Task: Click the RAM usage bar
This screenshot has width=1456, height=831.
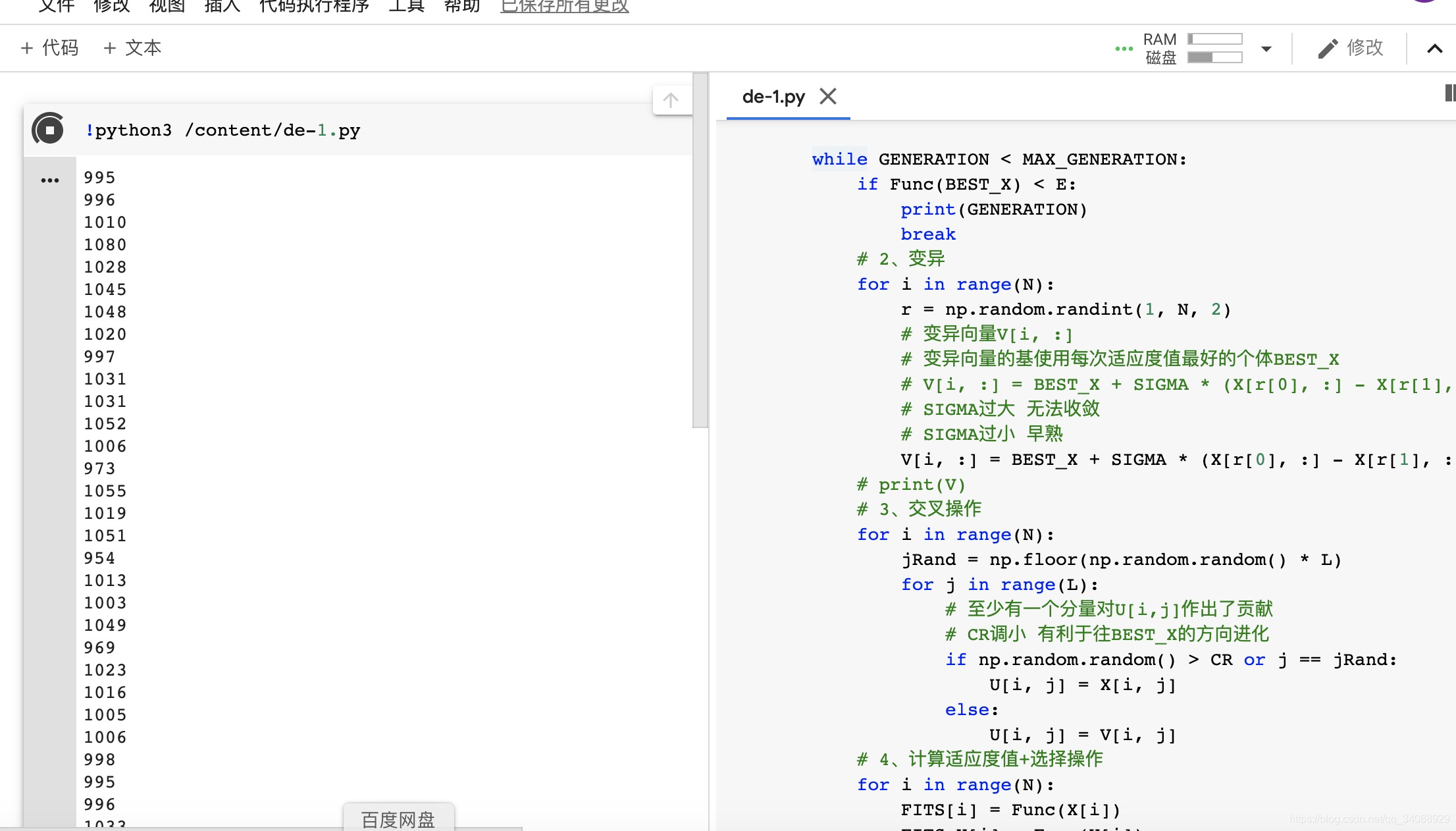Action: (1214, 39)
